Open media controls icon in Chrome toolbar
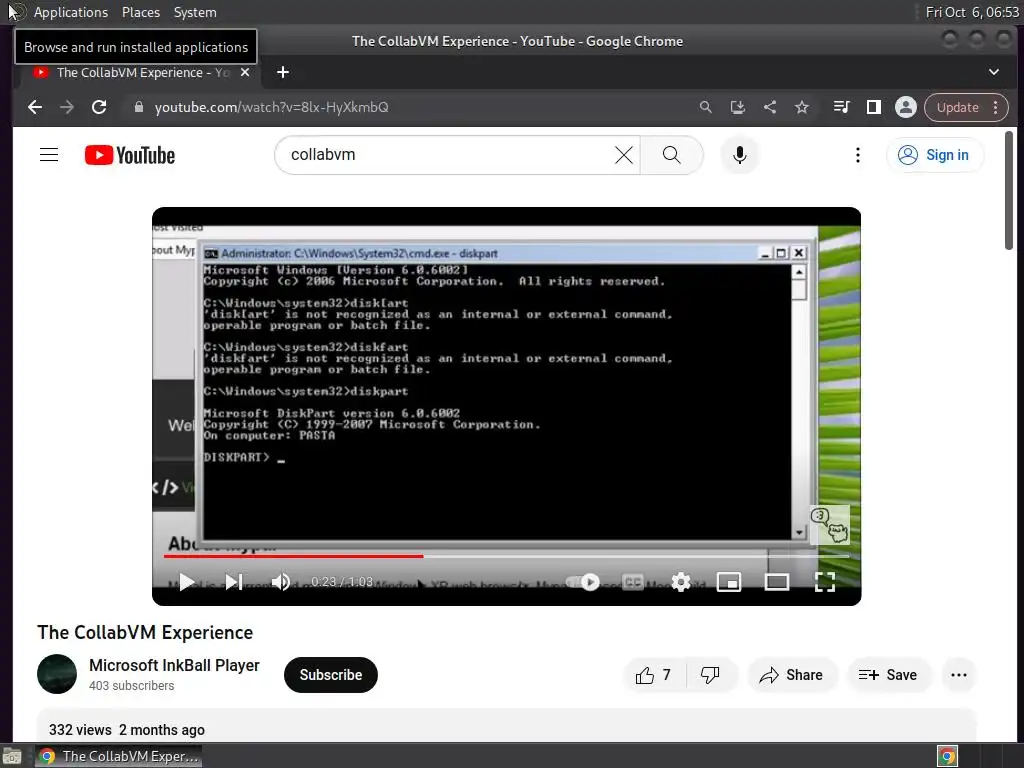 click(842, 107)
